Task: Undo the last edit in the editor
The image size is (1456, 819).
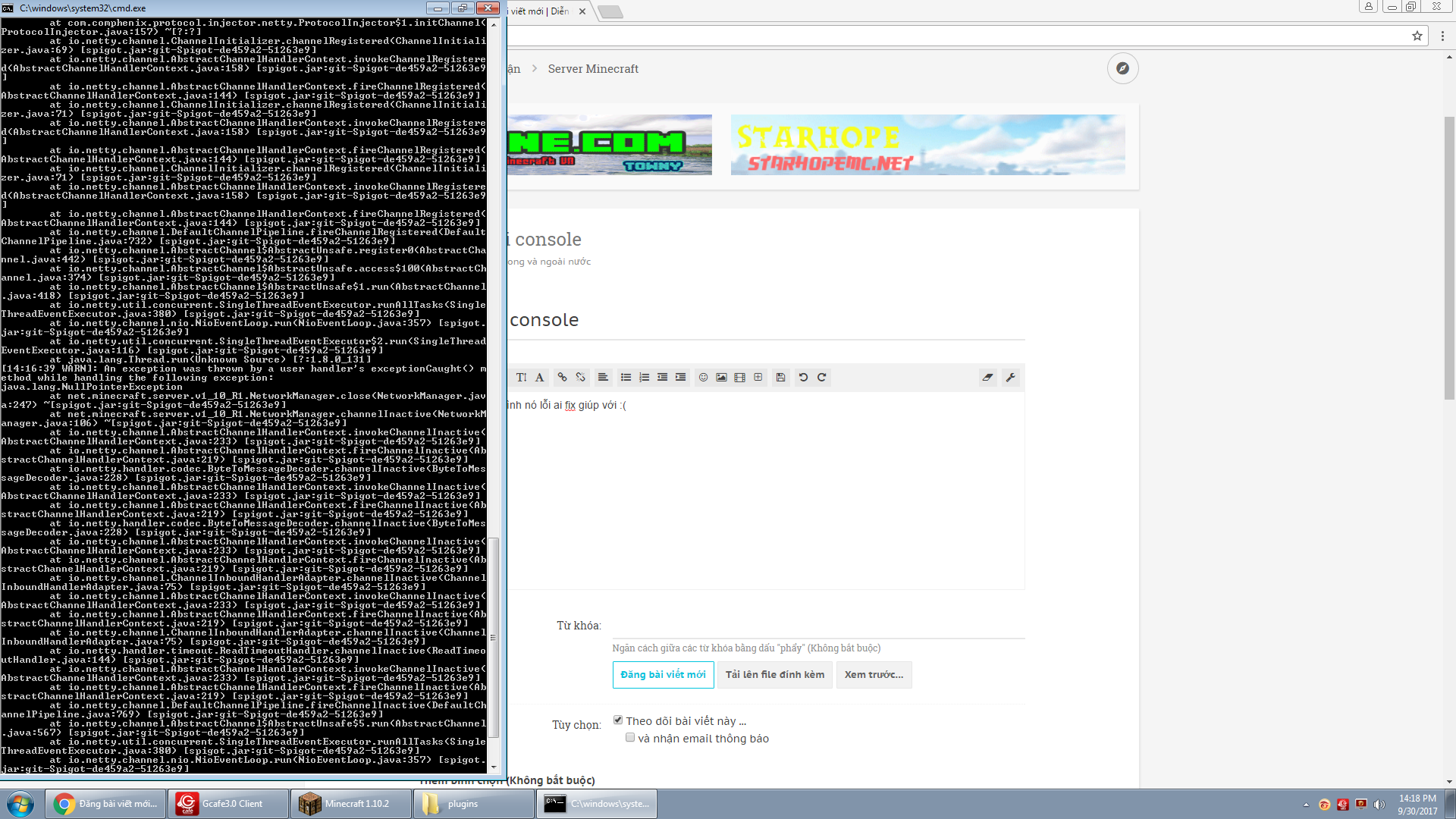Action: 803,377
